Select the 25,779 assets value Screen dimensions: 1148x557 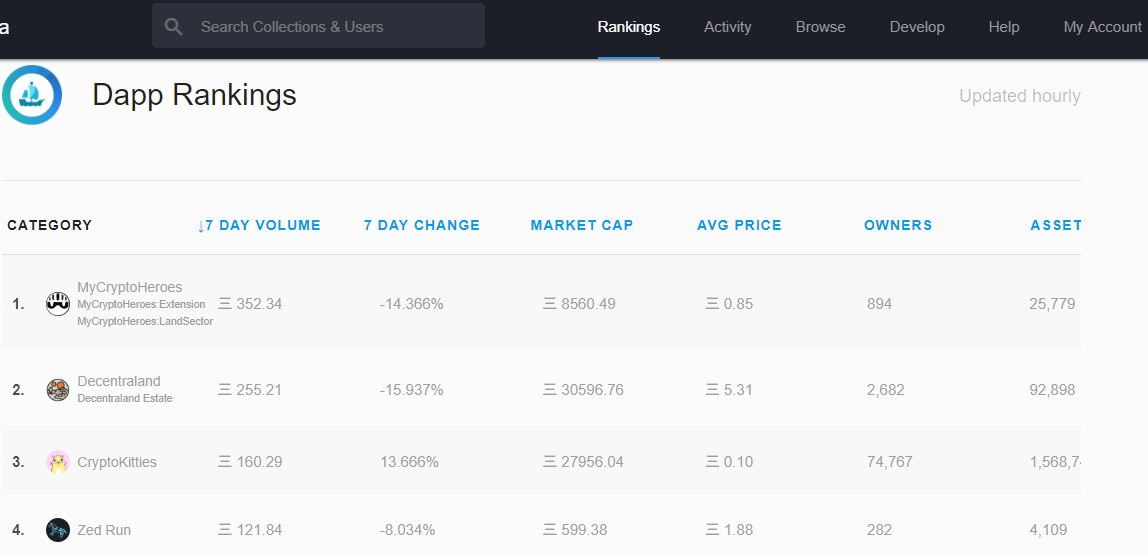tap(1052, 304)
